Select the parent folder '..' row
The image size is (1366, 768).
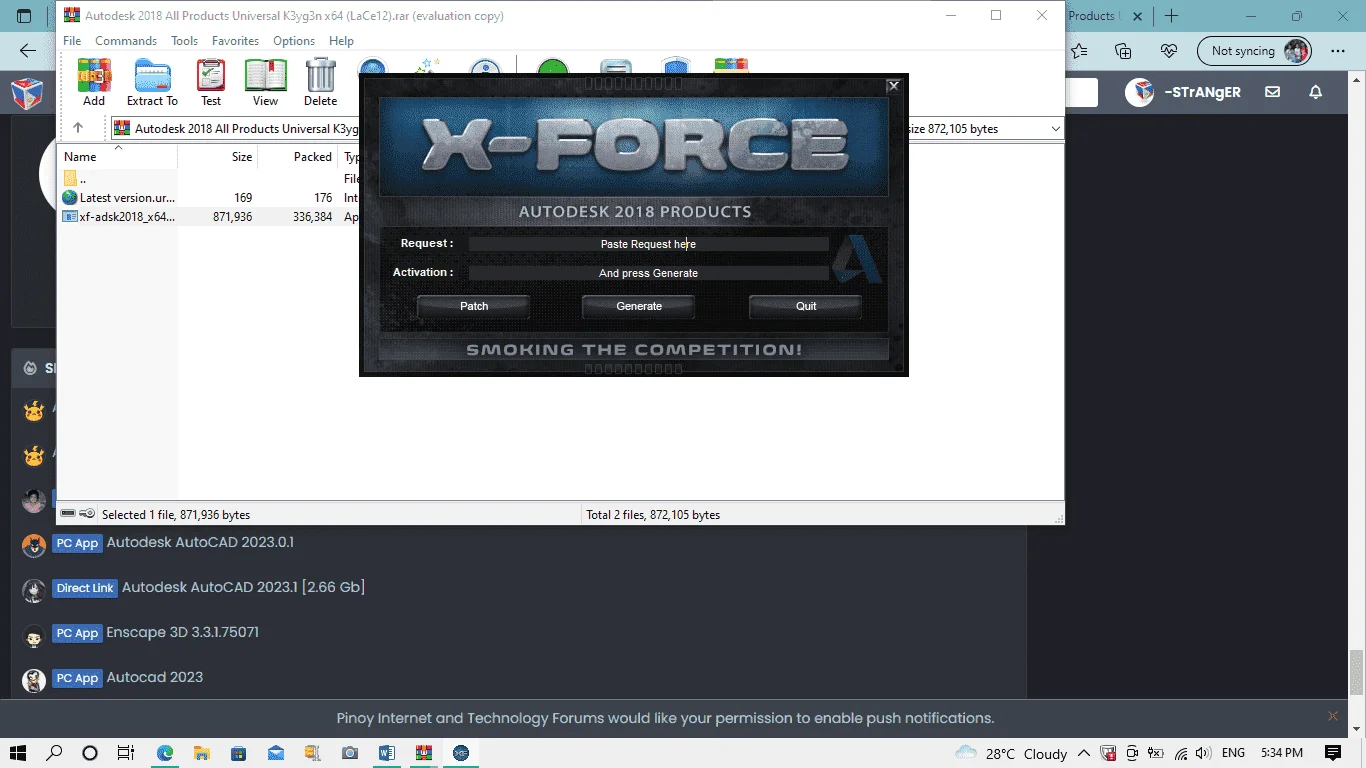coord(210,178)
